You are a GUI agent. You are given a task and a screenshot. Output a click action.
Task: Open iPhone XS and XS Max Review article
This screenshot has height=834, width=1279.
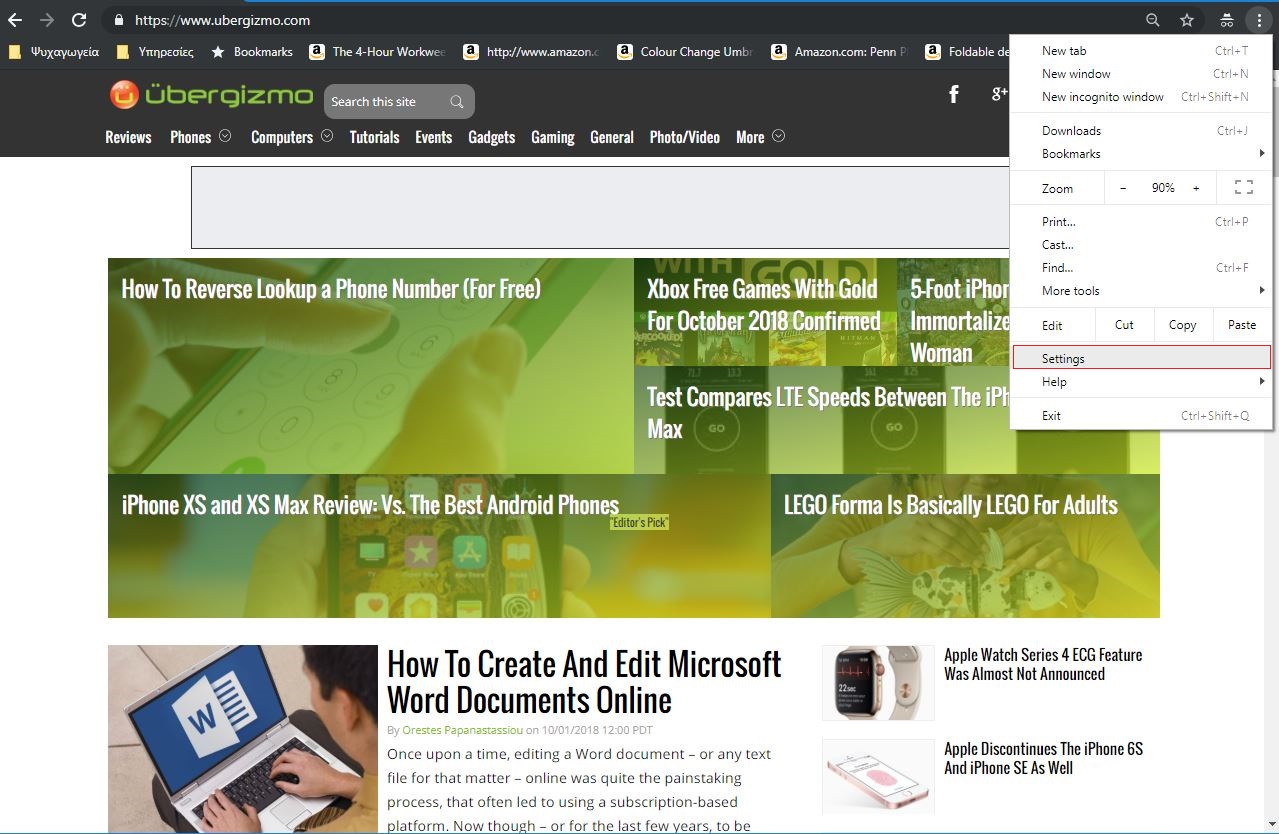tap(370, 505)
